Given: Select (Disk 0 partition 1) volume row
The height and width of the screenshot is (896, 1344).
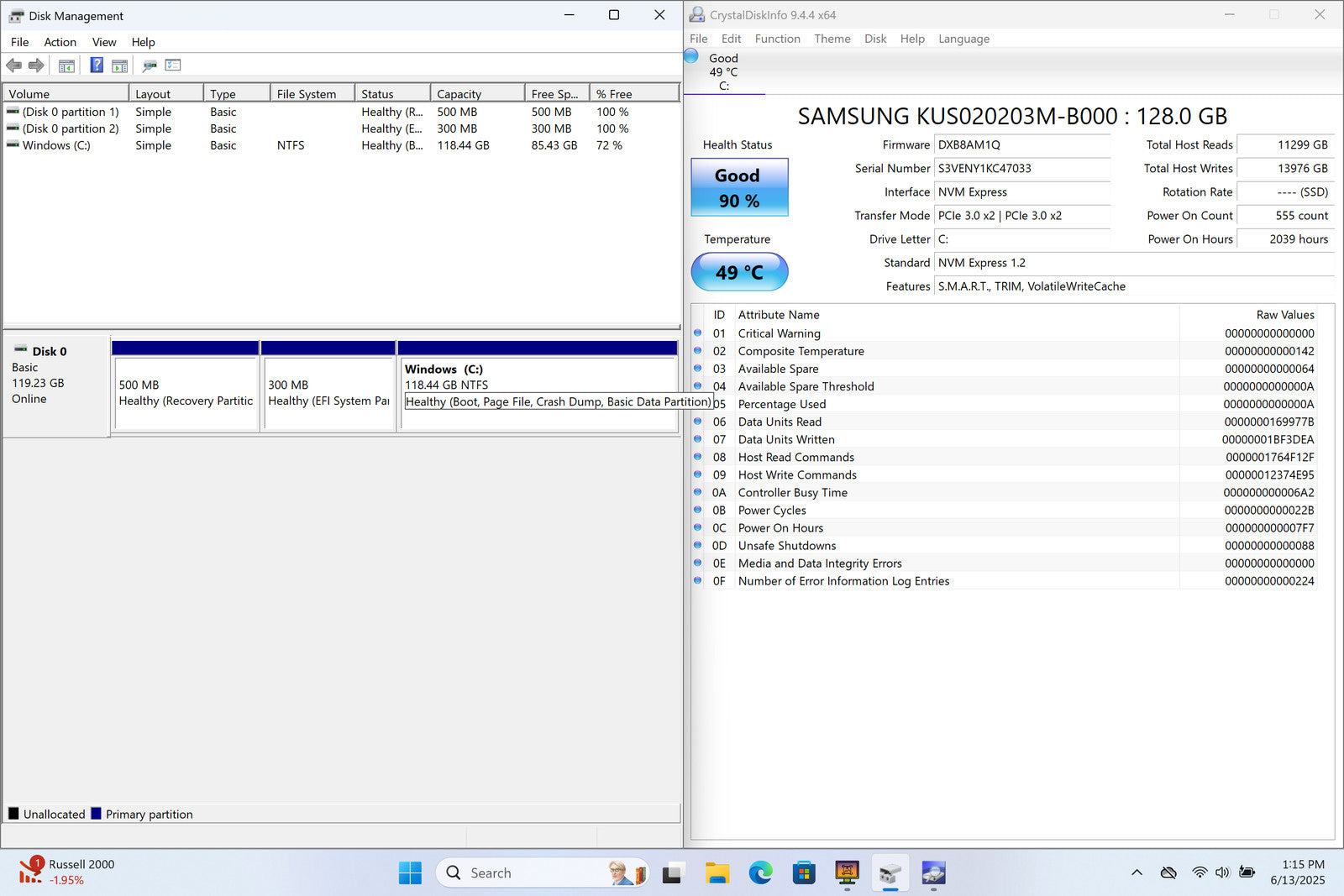Looking at the screenshot, I should tap(341, 112).
